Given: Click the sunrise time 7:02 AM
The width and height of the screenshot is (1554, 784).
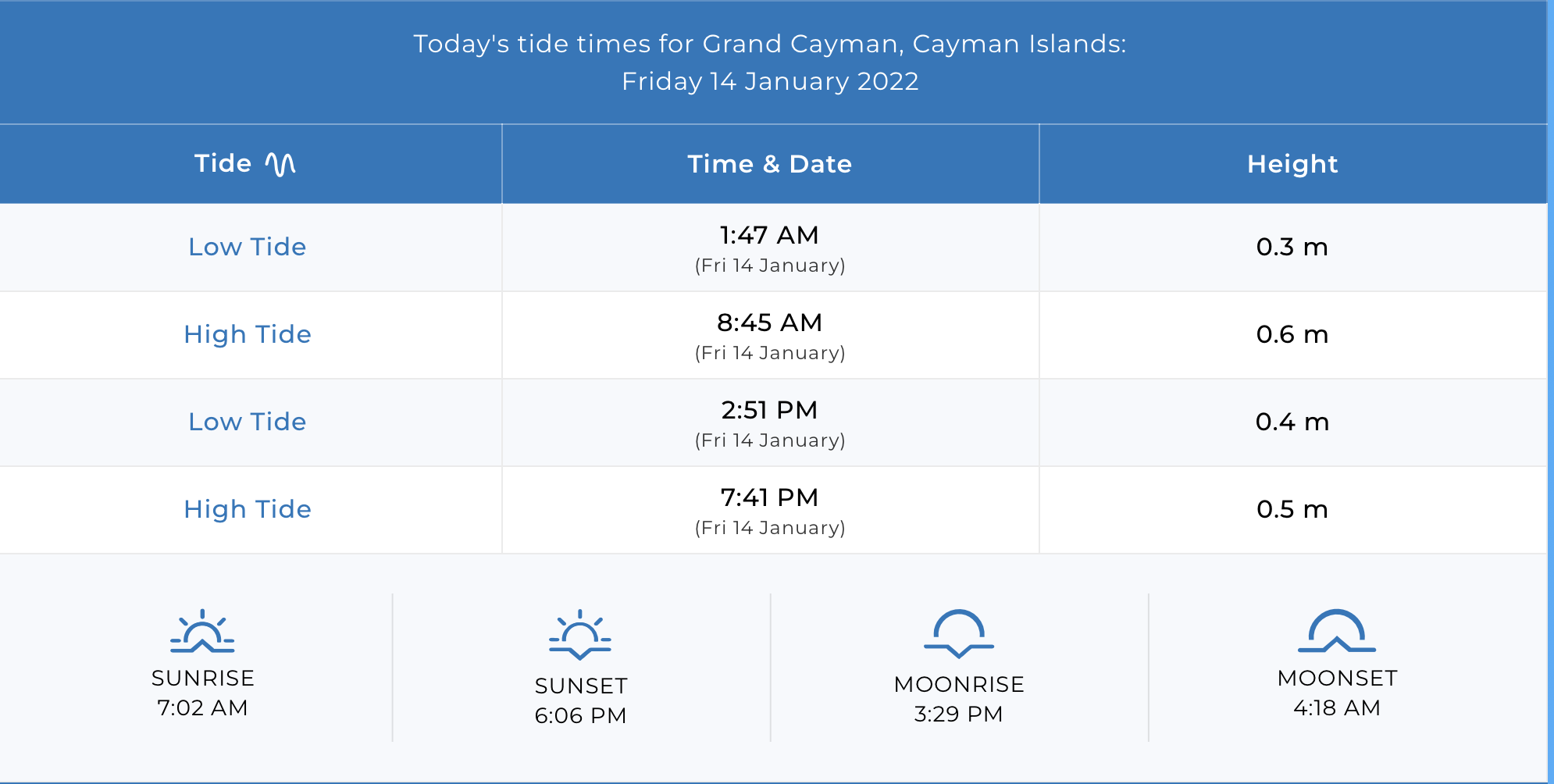Looking at the screenshot, I should coord(202,707).
